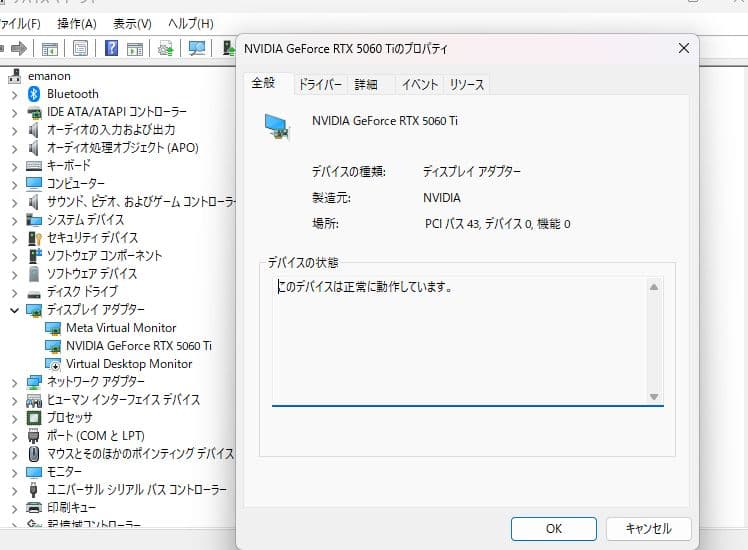Click the device status scrollbar down arrow
This screenshot has height=550, width=748.
pos(654,397)
